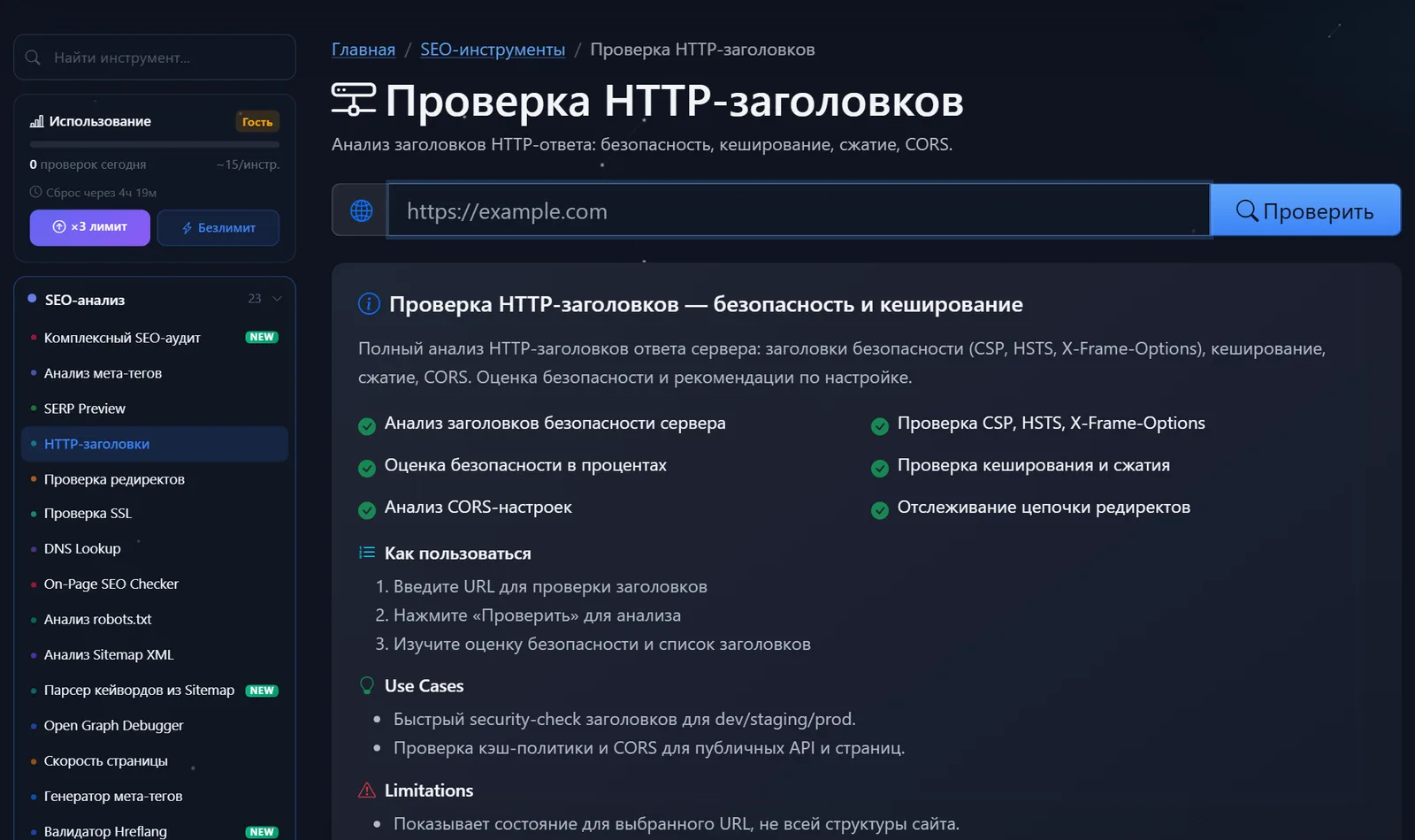The width and height of the screenshot is (1415, 840).
Task: Click the info icon in section heading
Action: click(369, 304)
